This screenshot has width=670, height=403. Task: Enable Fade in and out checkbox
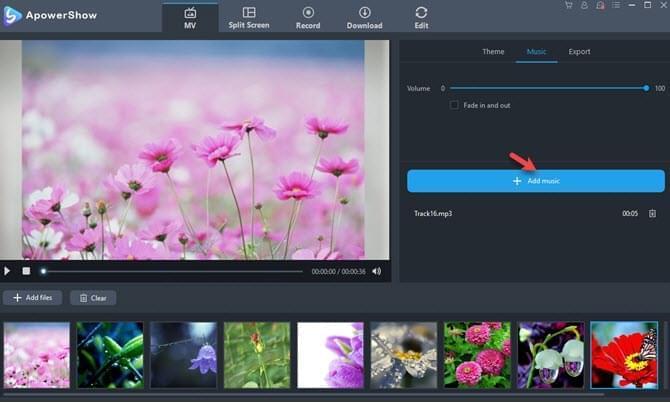pos(454,105)
